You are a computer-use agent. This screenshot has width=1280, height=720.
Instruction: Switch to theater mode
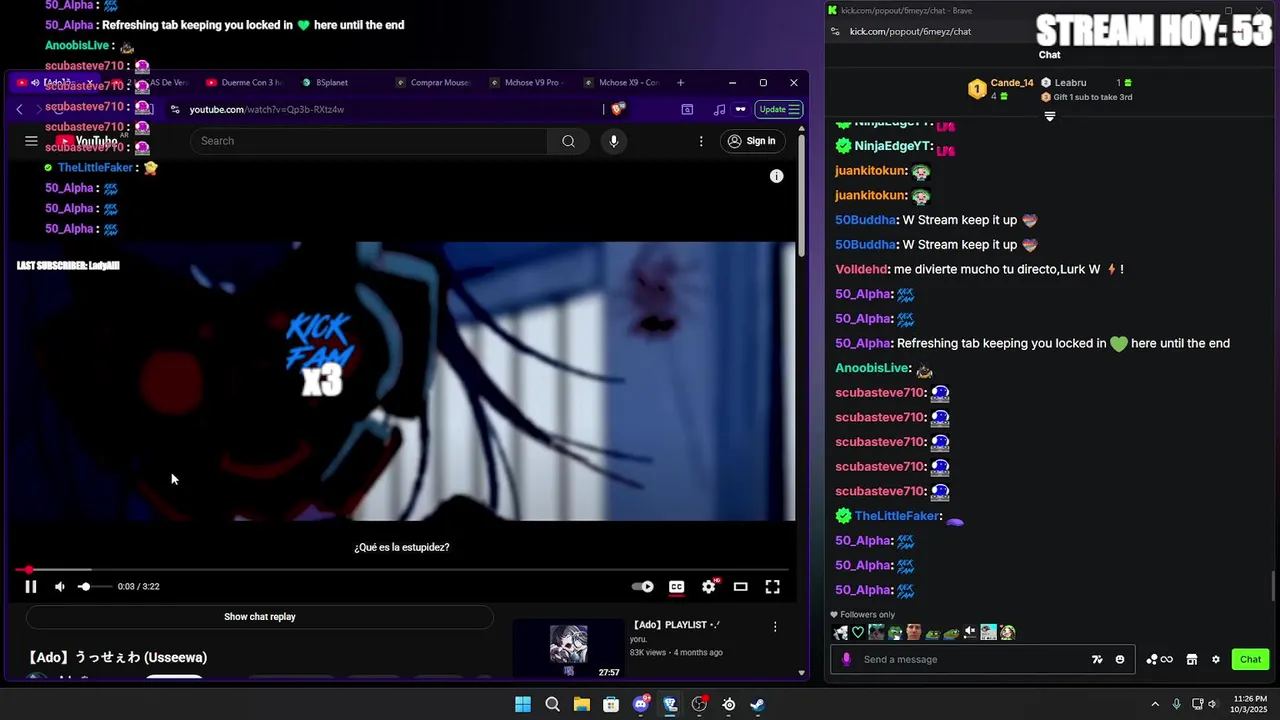pos(741,587)
